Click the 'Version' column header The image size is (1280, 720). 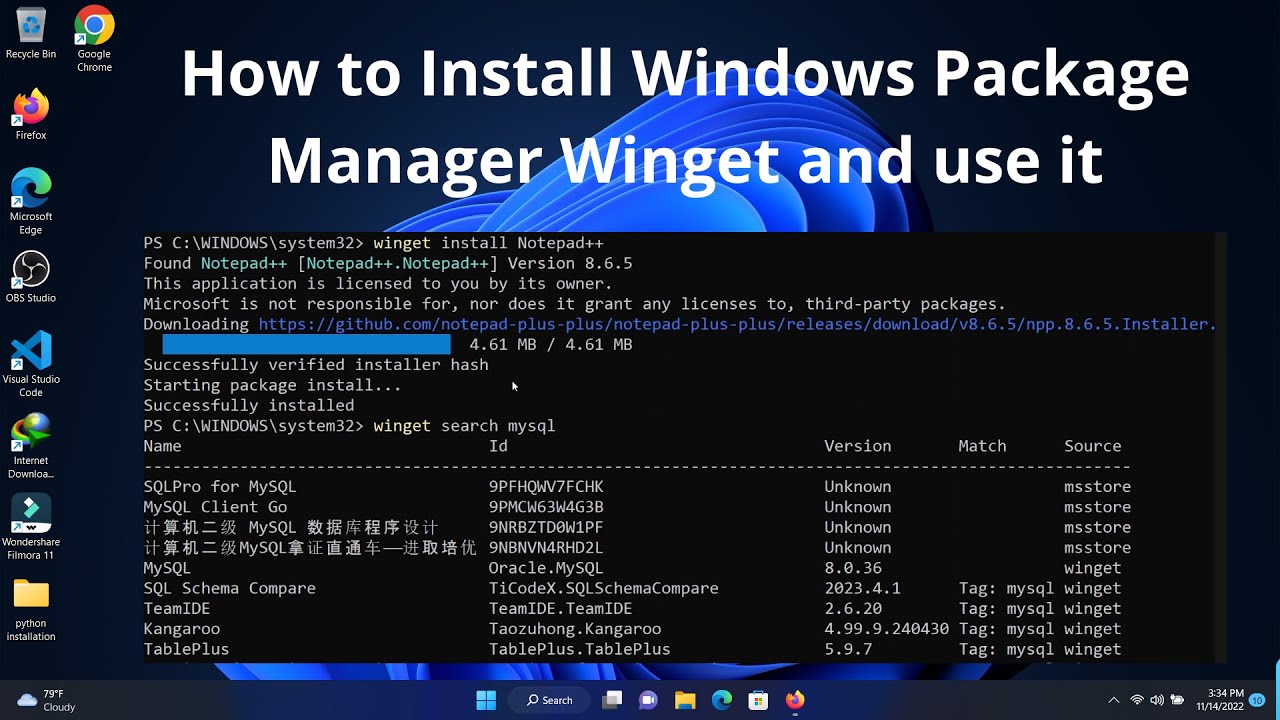point(857,446)
